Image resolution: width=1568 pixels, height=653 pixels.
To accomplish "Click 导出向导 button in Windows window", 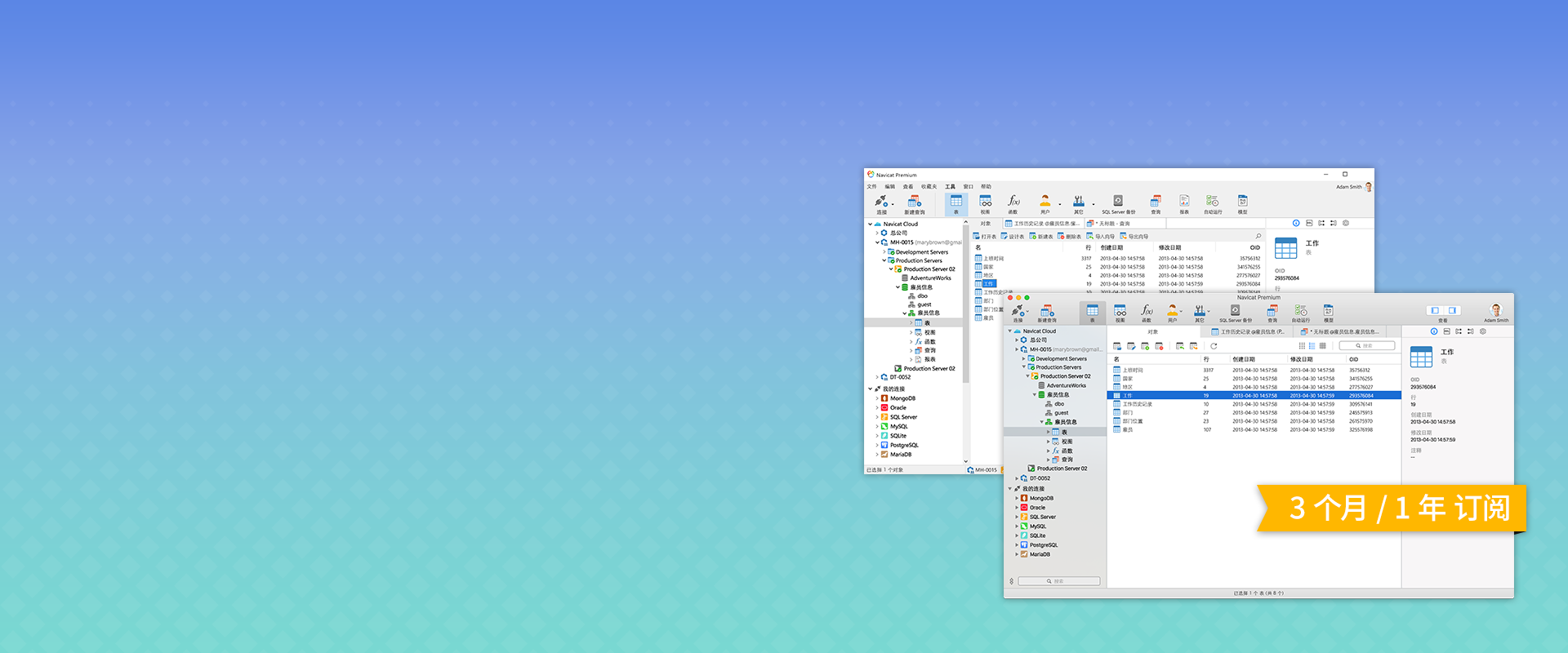I will point(1134,236).
